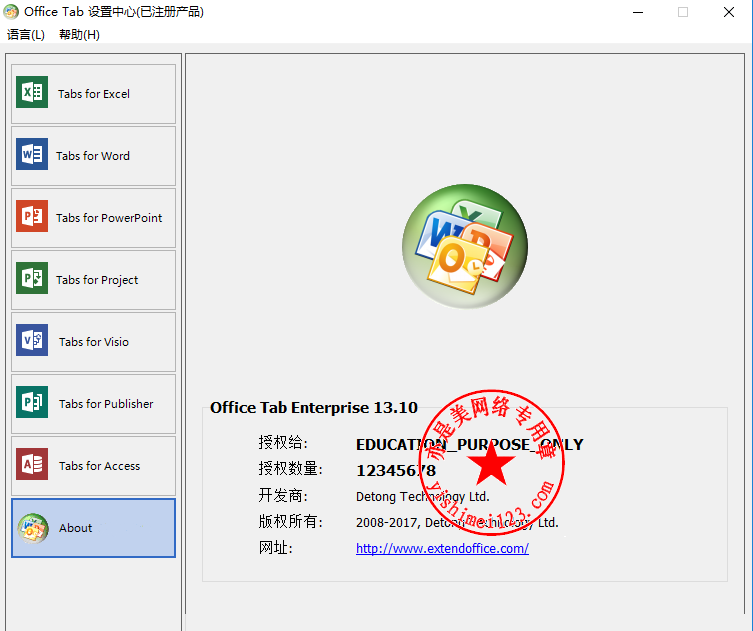Click the large Office Tab logo
This screenshot has height=631, width=753.
pyautogui.click(x=465, y=246)
